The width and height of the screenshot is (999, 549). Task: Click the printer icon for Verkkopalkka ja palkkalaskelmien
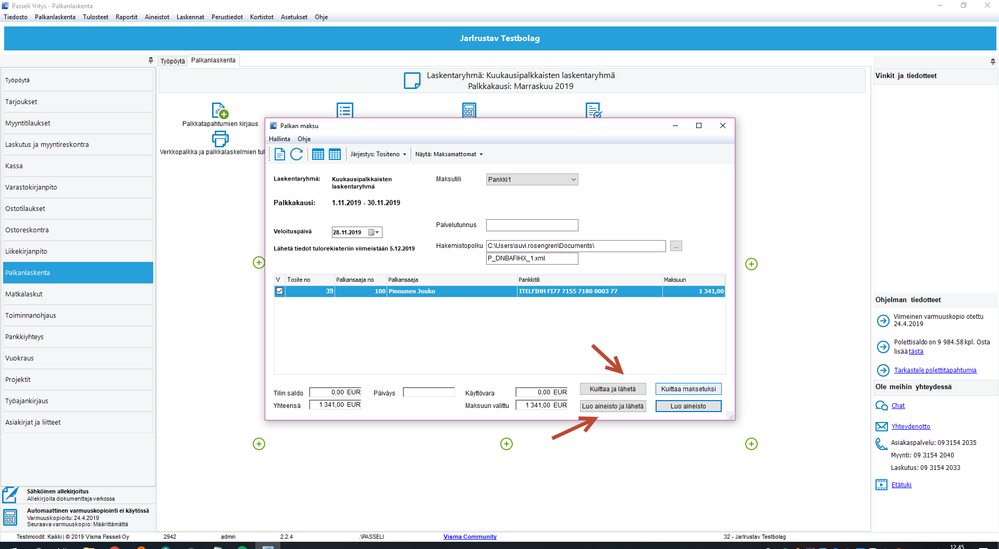coord(220,139)
